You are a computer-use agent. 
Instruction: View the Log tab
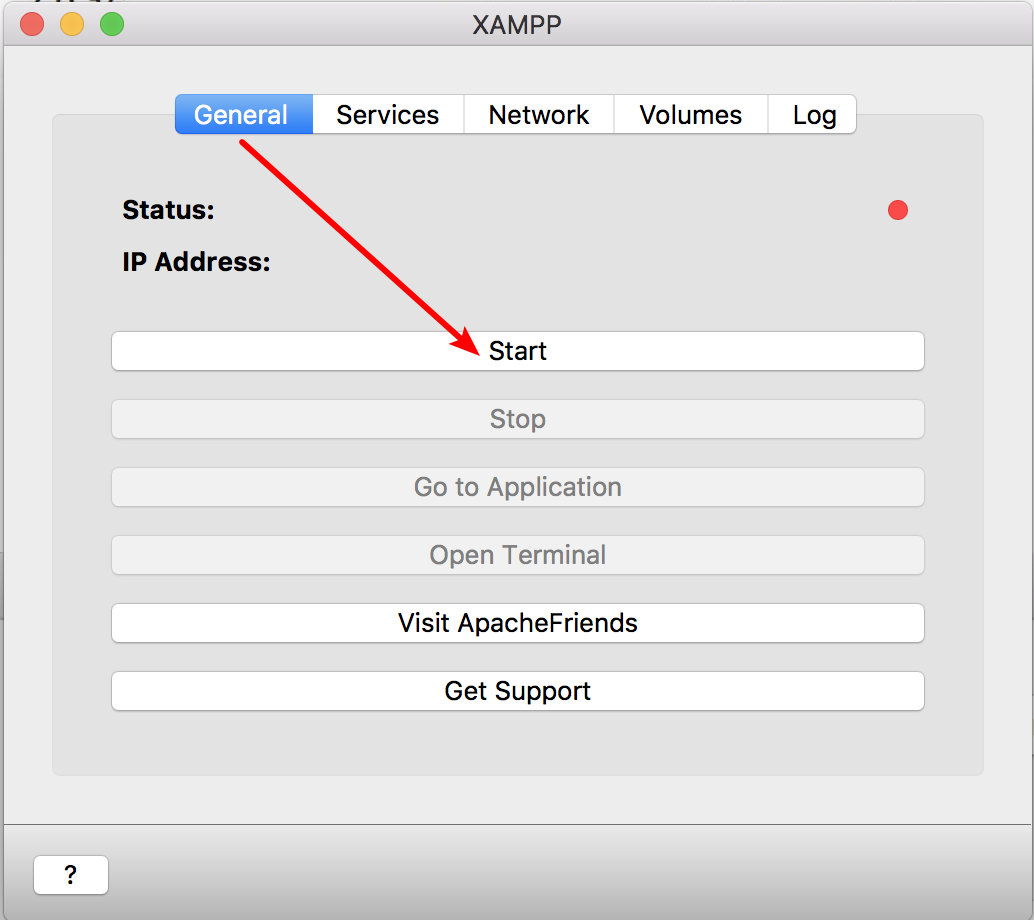814,115
